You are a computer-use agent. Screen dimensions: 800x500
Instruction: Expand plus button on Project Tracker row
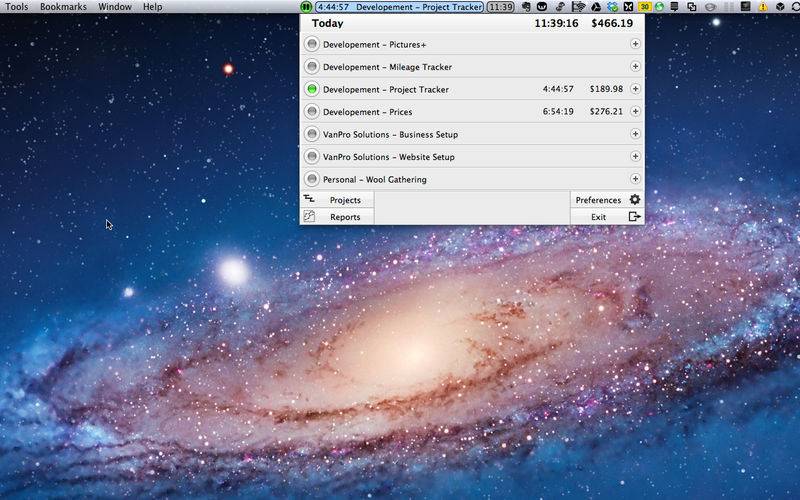tap(635, 89)
